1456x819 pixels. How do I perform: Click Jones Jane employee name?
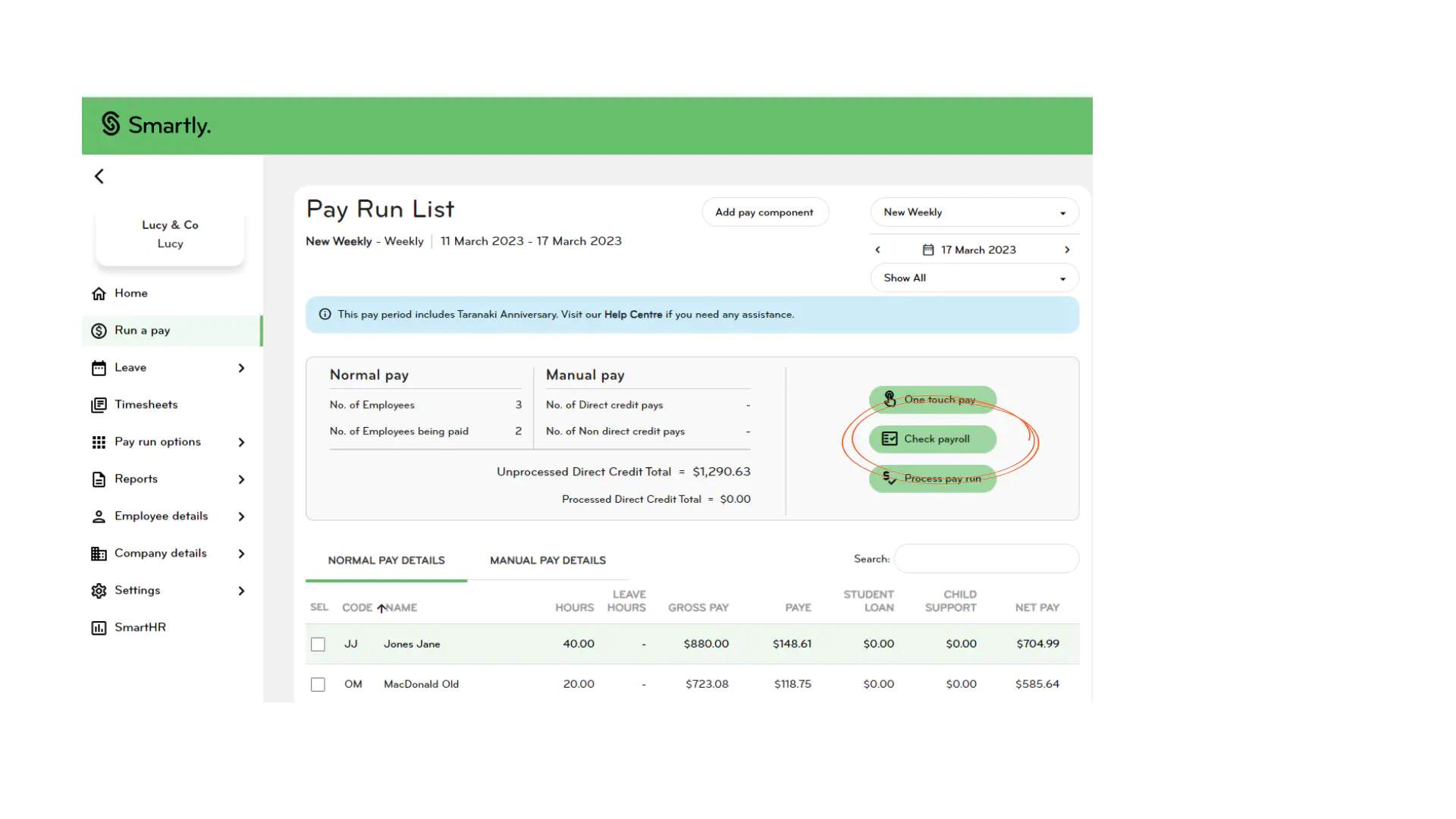click(x=412, y=645)
